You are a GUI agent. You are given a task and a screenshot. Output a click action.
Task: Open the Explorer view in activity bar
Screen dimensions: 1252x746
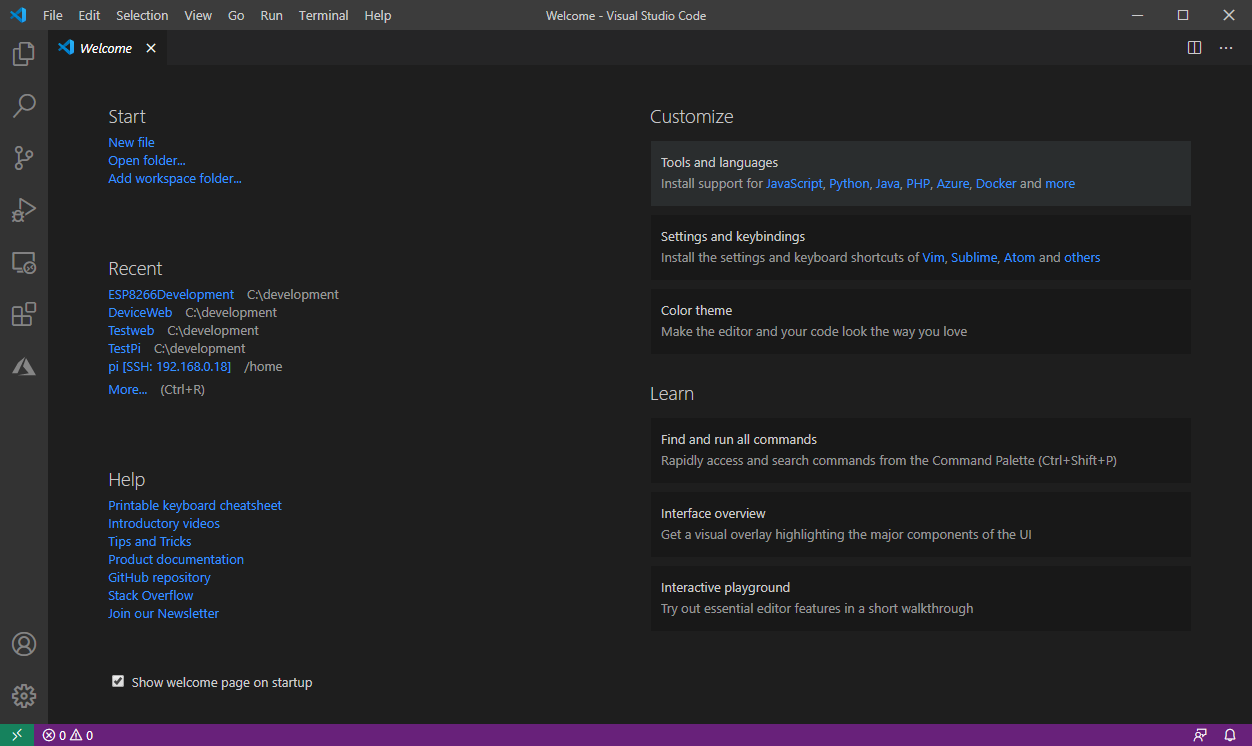tap(24, 54)
